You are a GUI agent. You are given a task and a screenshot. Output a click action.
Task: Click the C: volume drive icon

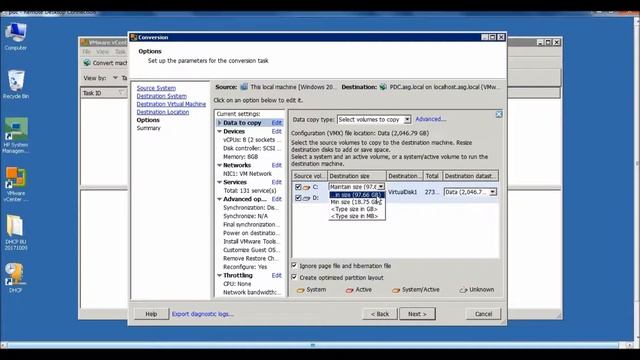[x=307, y=187]
